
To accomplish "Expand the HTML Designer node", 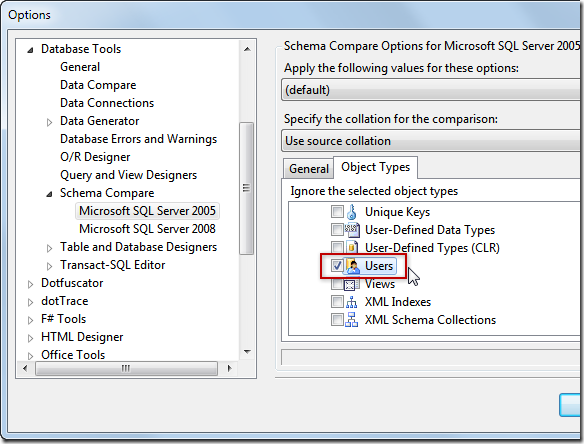I will pyautogui.click(x=31, y=338).
